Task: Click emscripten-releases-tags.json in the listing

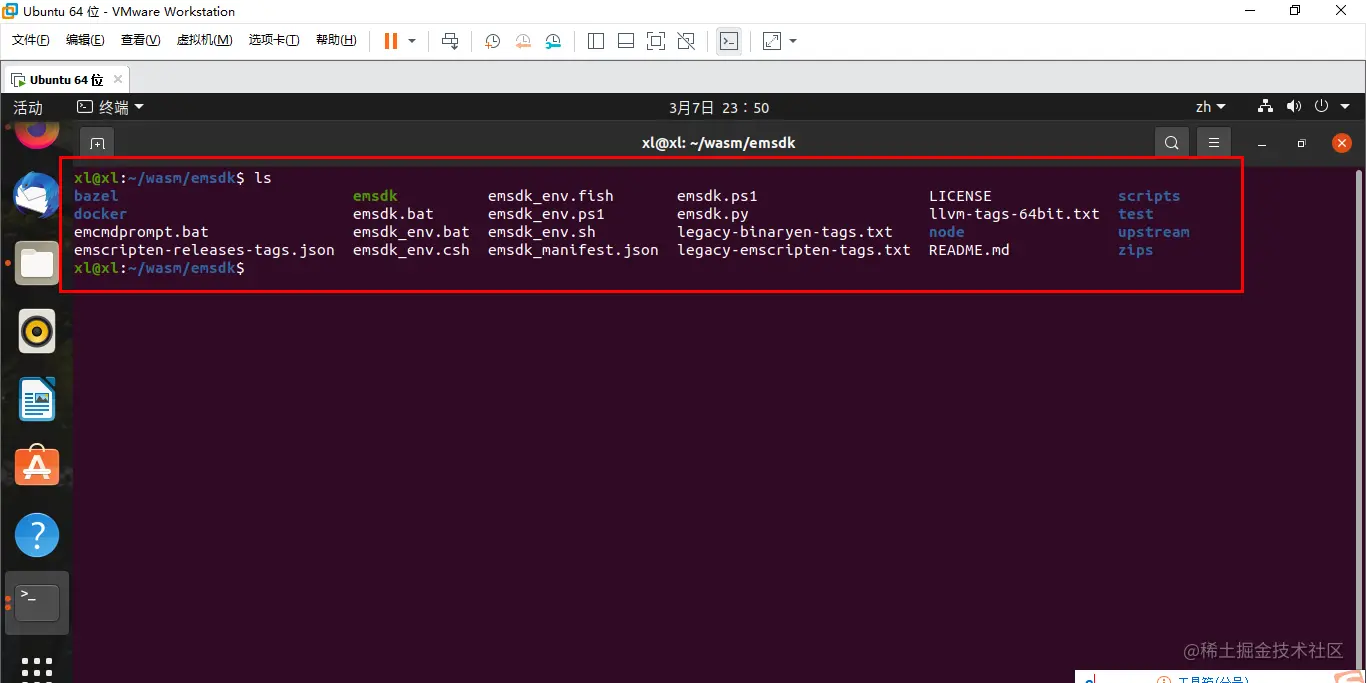Action: [204, 250]
